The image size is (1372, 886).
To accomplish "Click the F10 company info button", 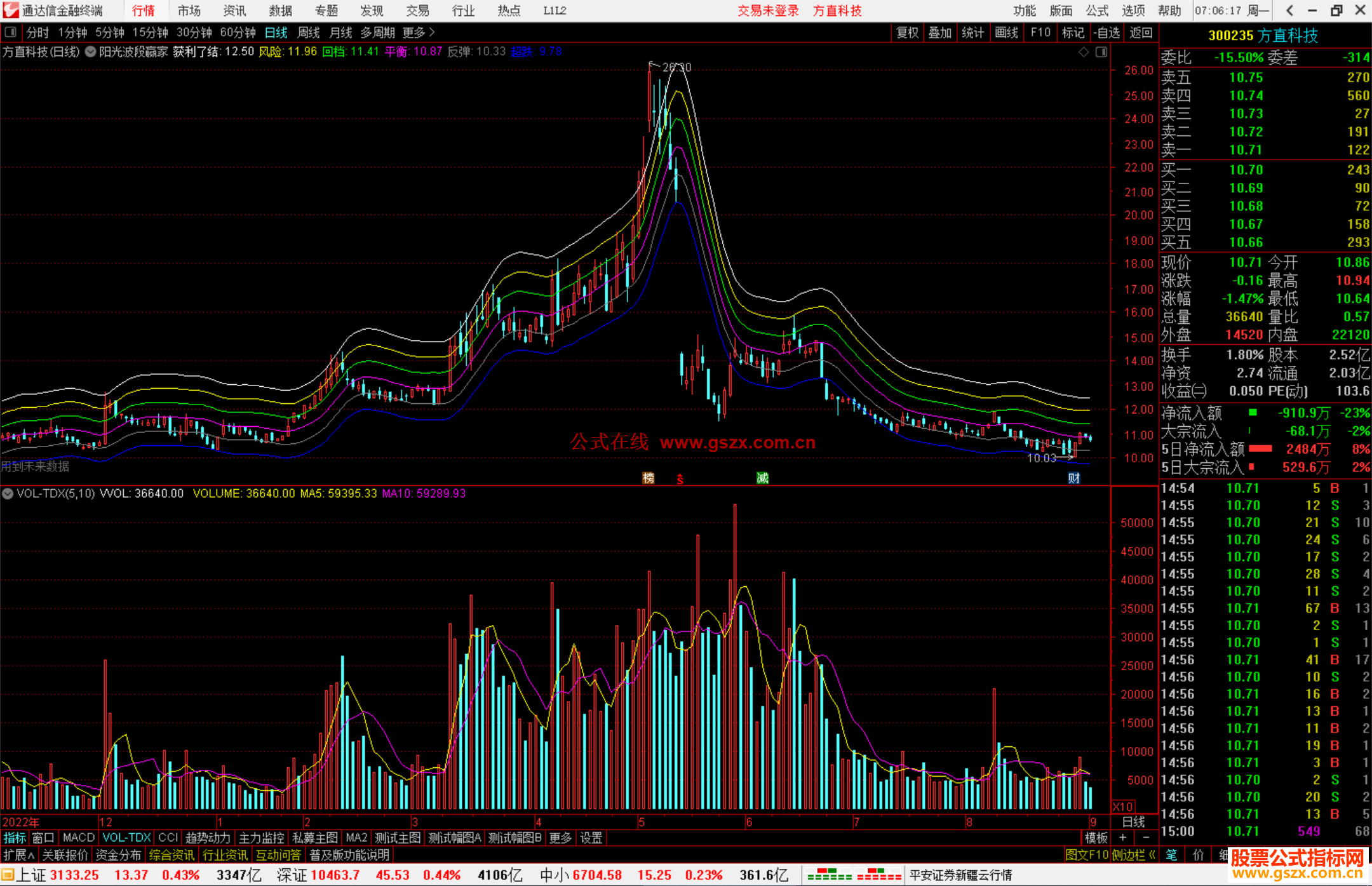I will (x=1040, y=32).
